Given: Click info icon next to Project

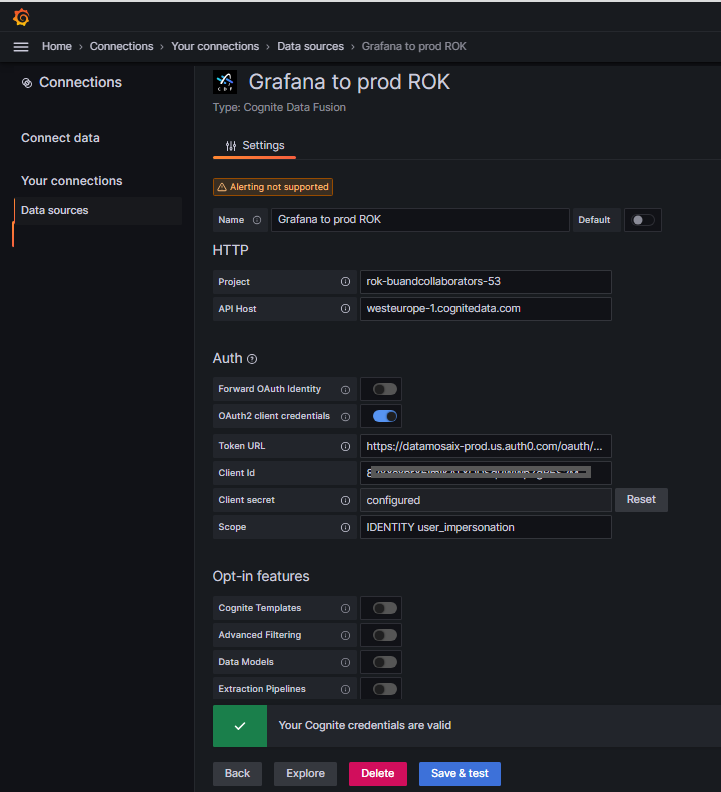Looking at the screenshot, I should point(345,282).
